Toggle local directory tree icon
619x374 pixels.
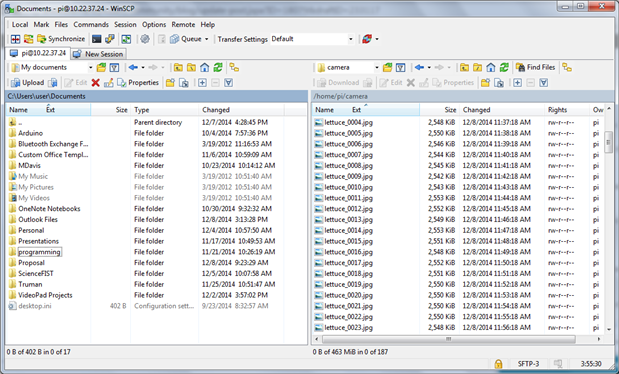point(234,68)
